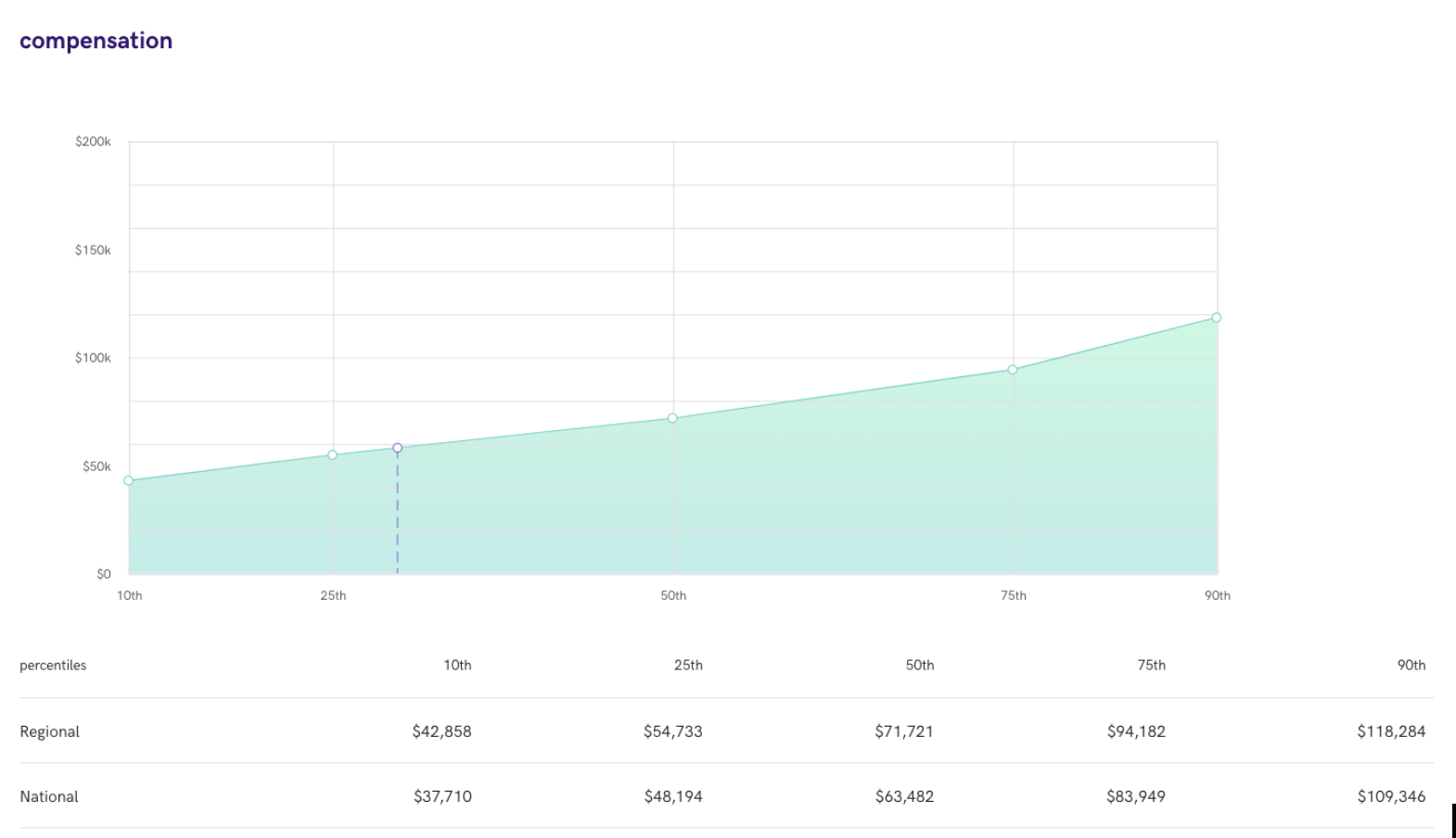Click the compensation heading
The image size is (1456, 838).
[x=96, y=41]
